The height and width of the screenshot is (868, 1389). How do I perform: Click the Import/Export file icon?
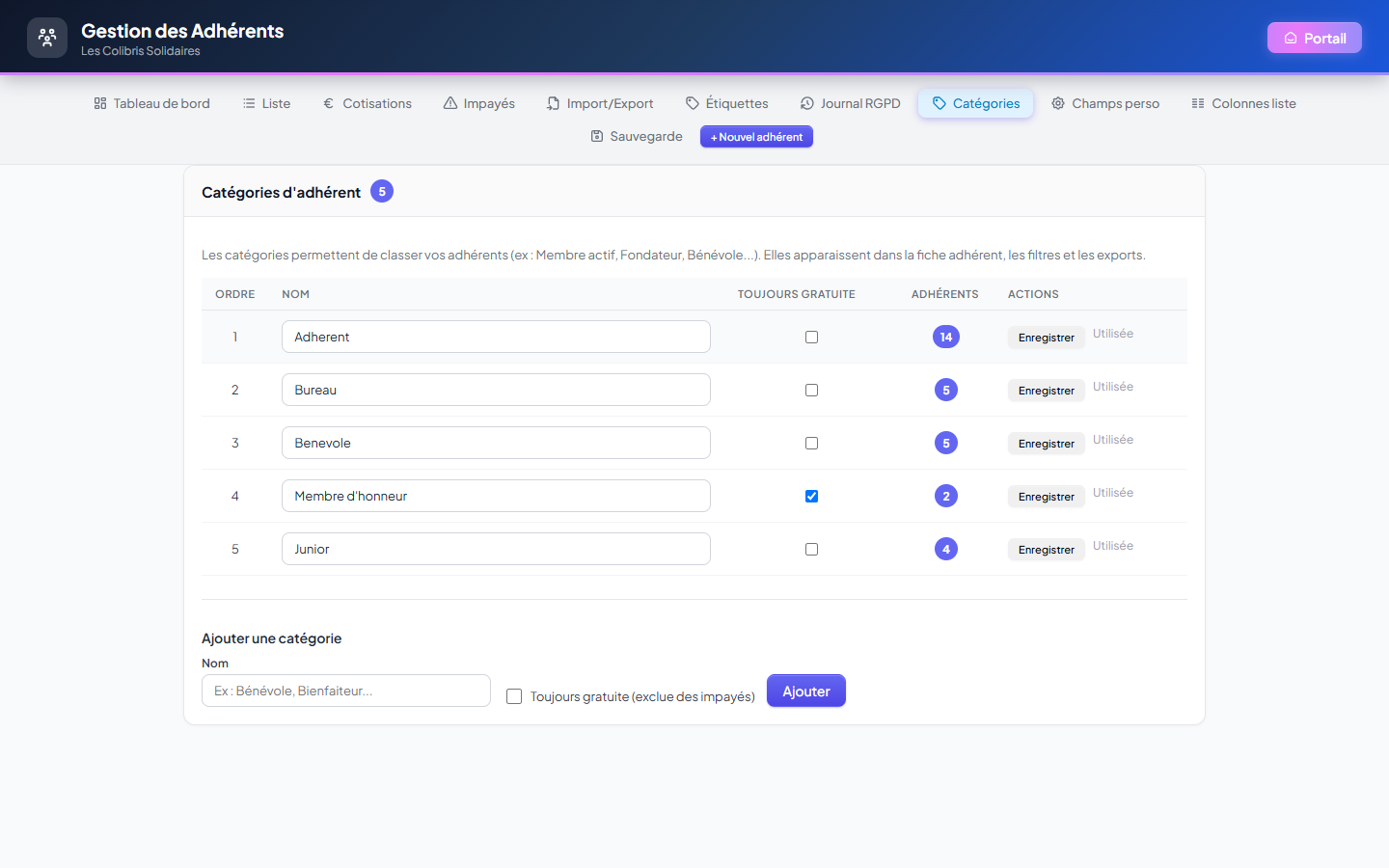(554, 103)
